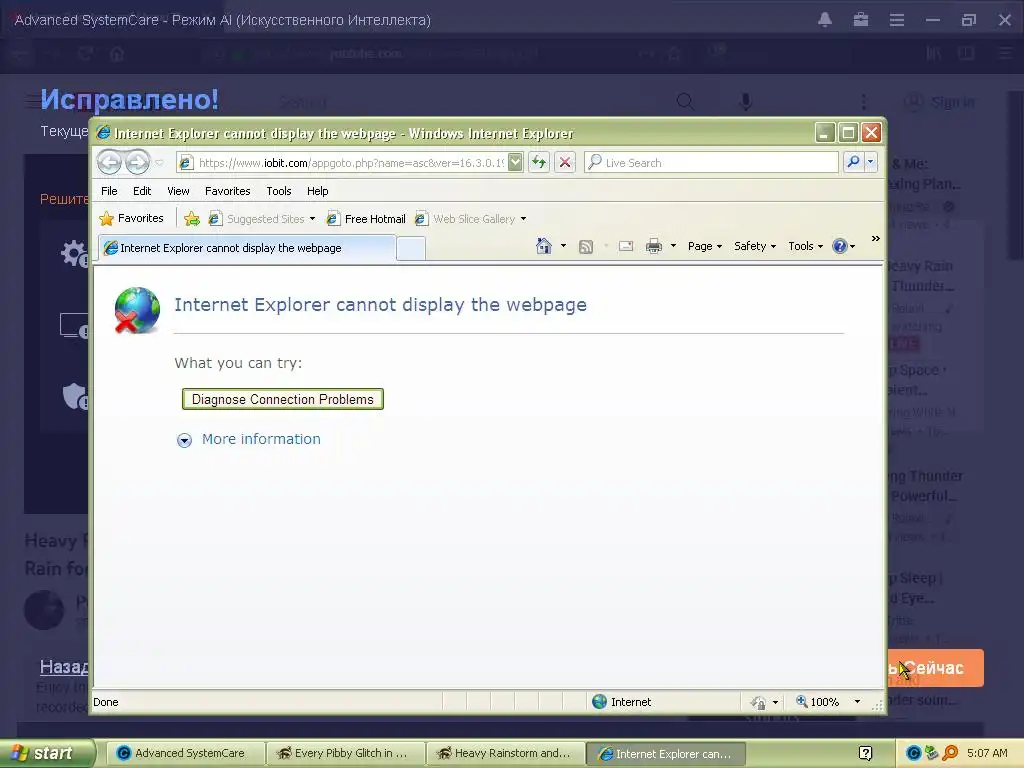Viewport: 1024px width, 768px height.
Task: Open the Favorites menu in the menu bar
Action: 227,191
